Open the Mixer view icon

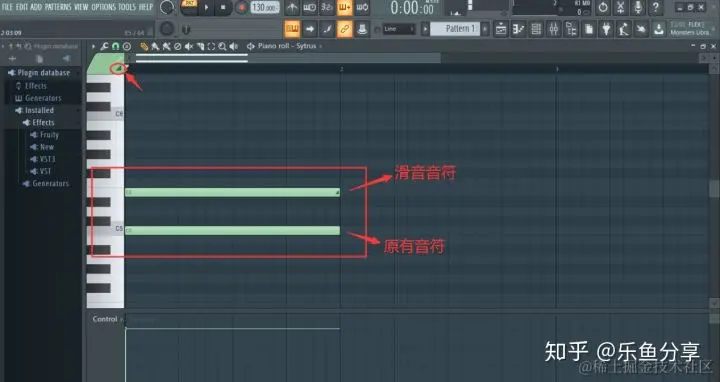553,29
